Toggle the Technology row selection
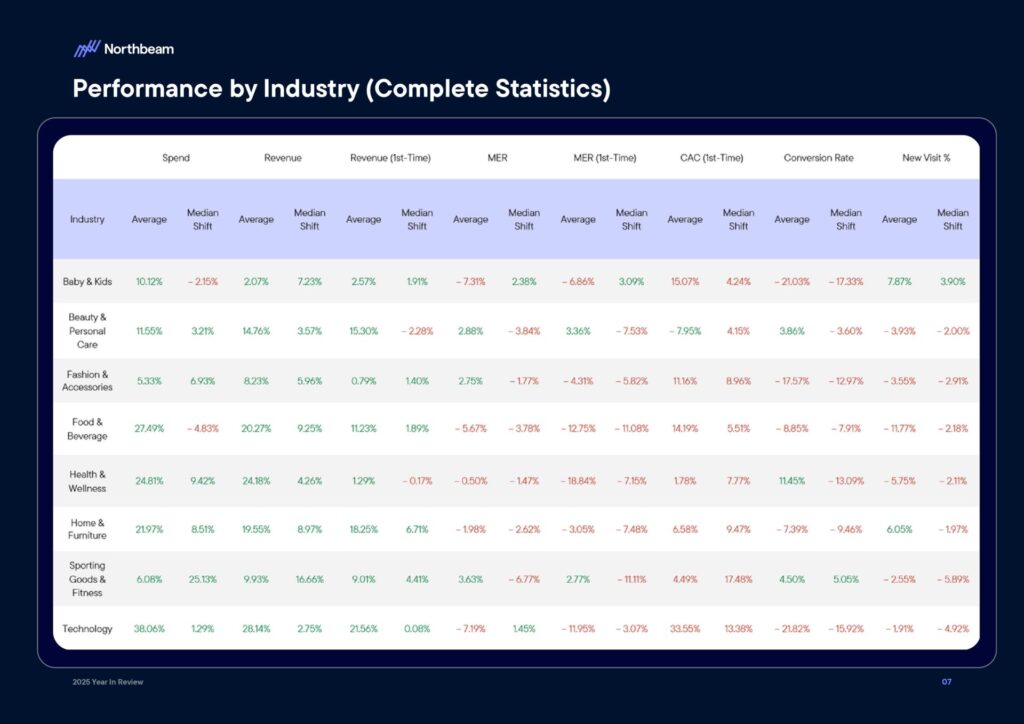 pyautogui.click(x=87, y=628)
